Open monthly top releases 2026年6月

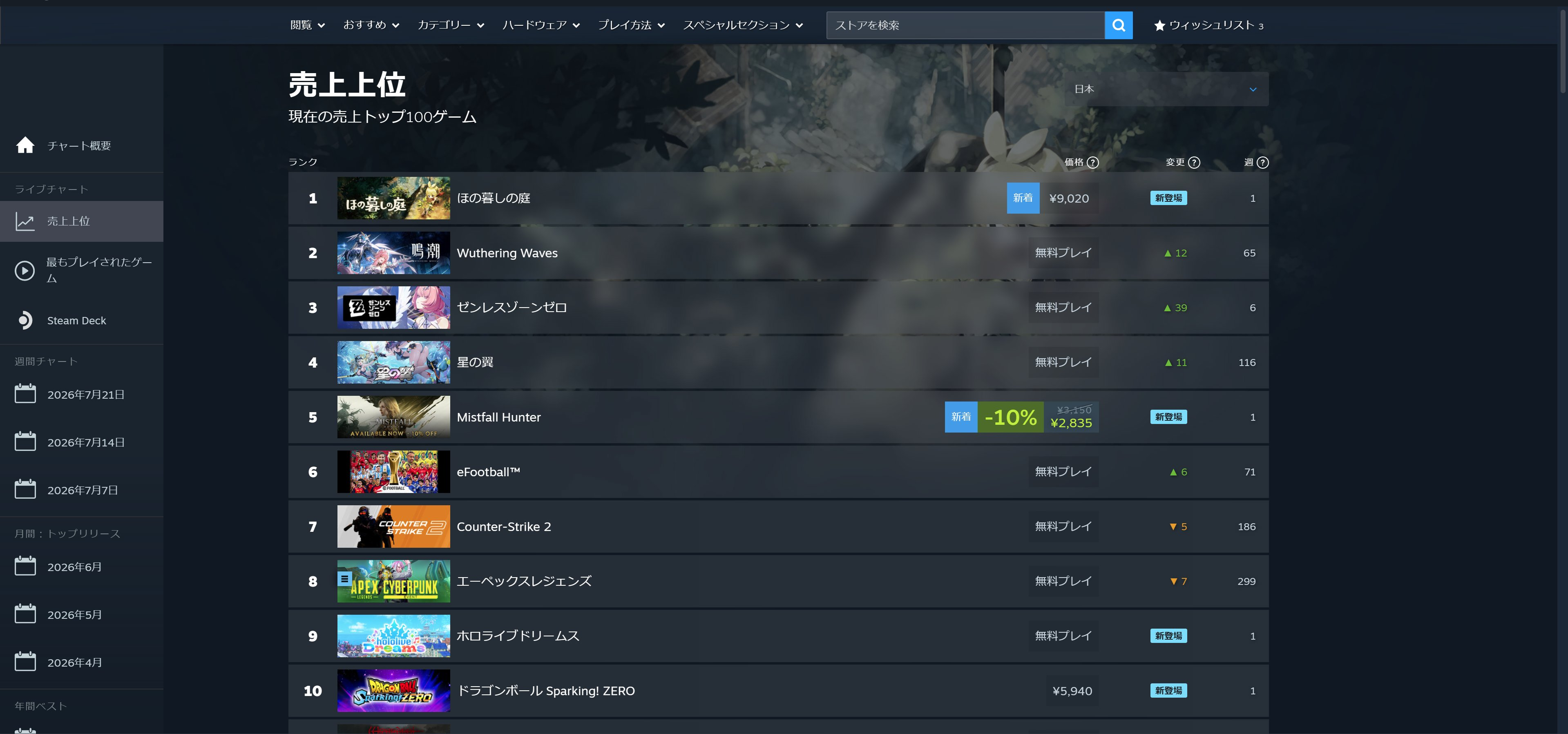click(82, 566)
